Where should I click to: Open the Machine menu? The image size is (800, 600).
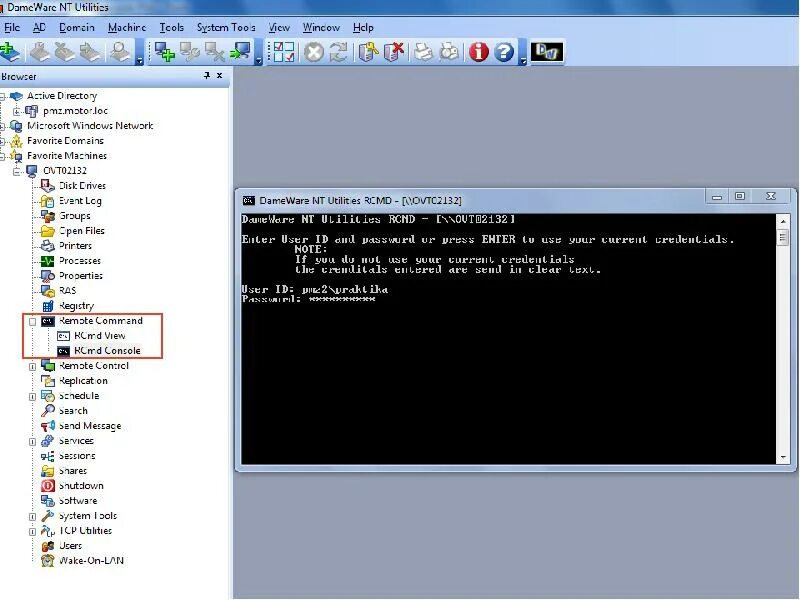click(127, 28)
